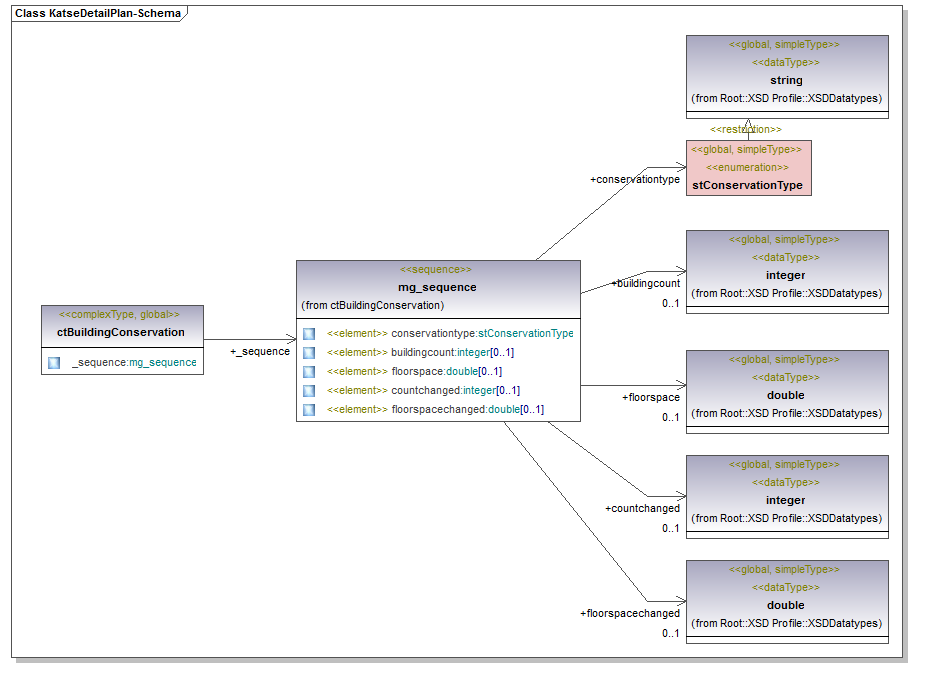The height and width of the screenshot is (678, 929).
Task: Click the double datatype linked to +floorspace
Action: point(786,394)
